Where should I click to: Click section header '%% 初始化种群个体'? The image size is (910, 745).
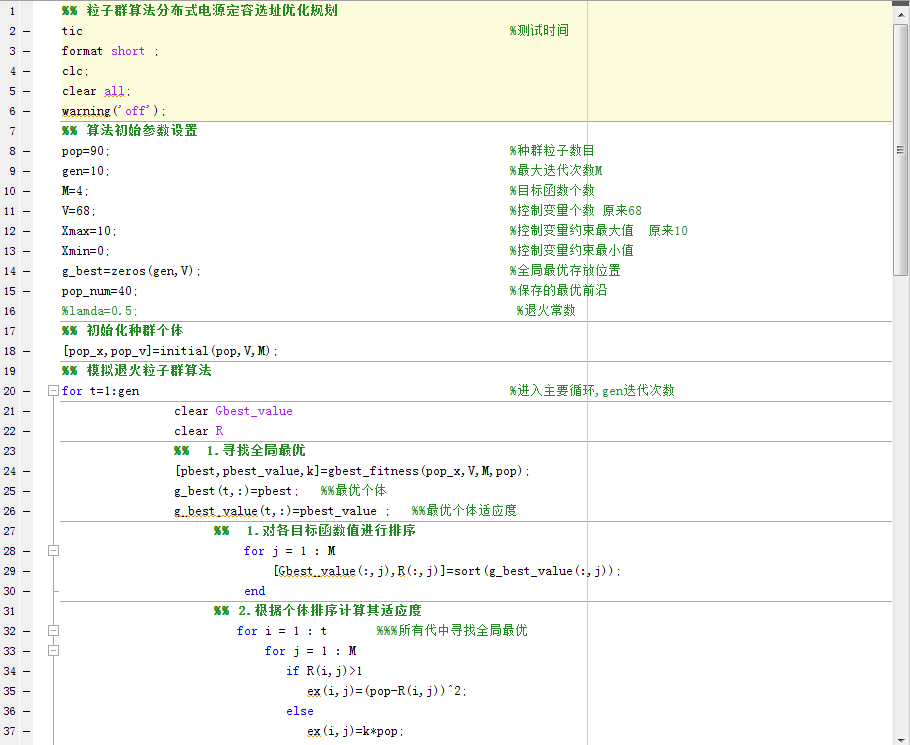tap(122, 331)
